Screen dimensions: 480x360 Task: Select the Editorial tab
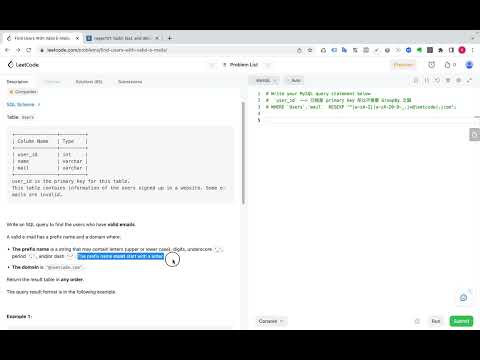click(x=52, y=82)
